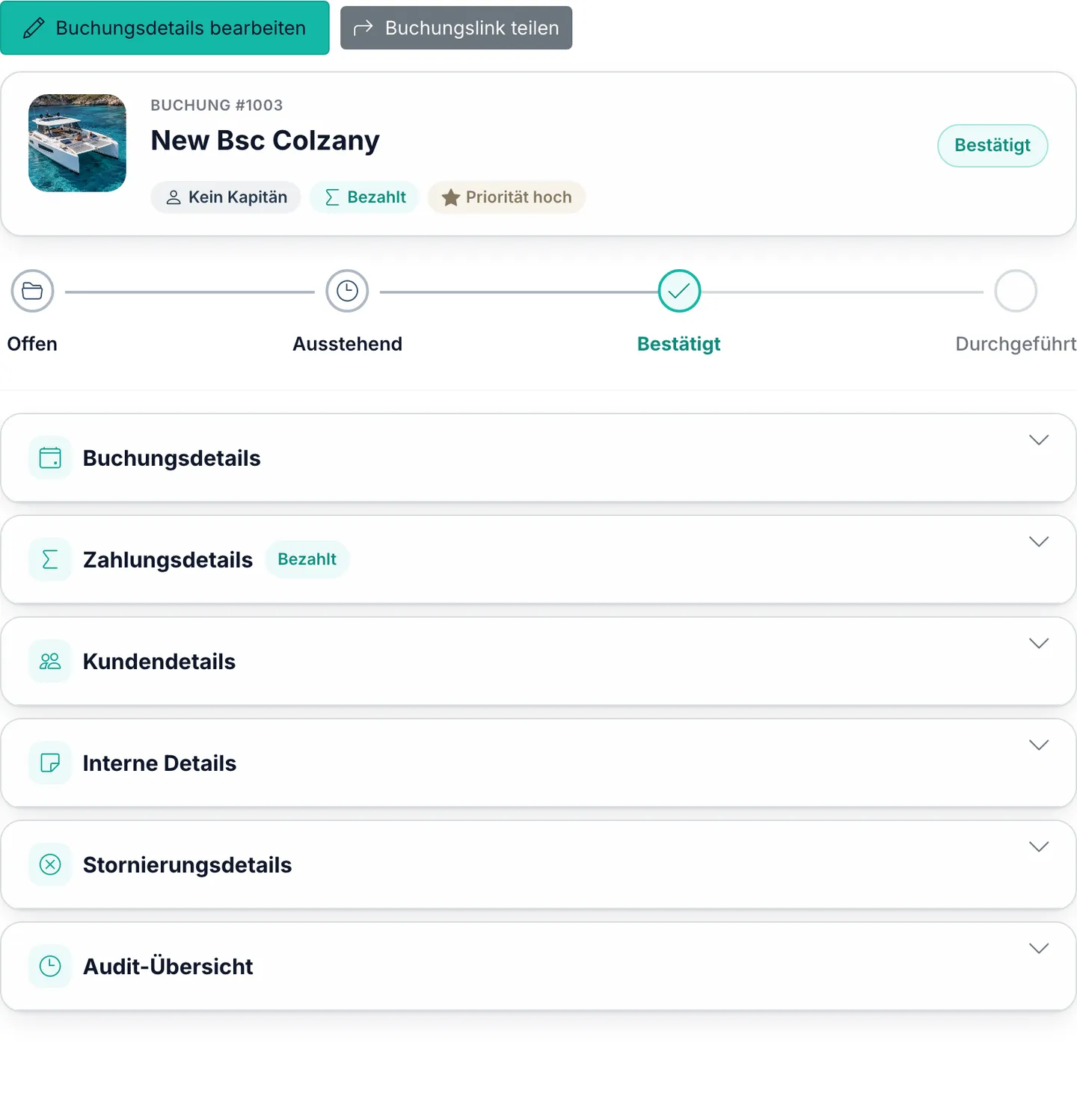This screenshot has width=1077, height=1120.
Task: Click the Buchungslink teilen button
Action: (456, 28)
